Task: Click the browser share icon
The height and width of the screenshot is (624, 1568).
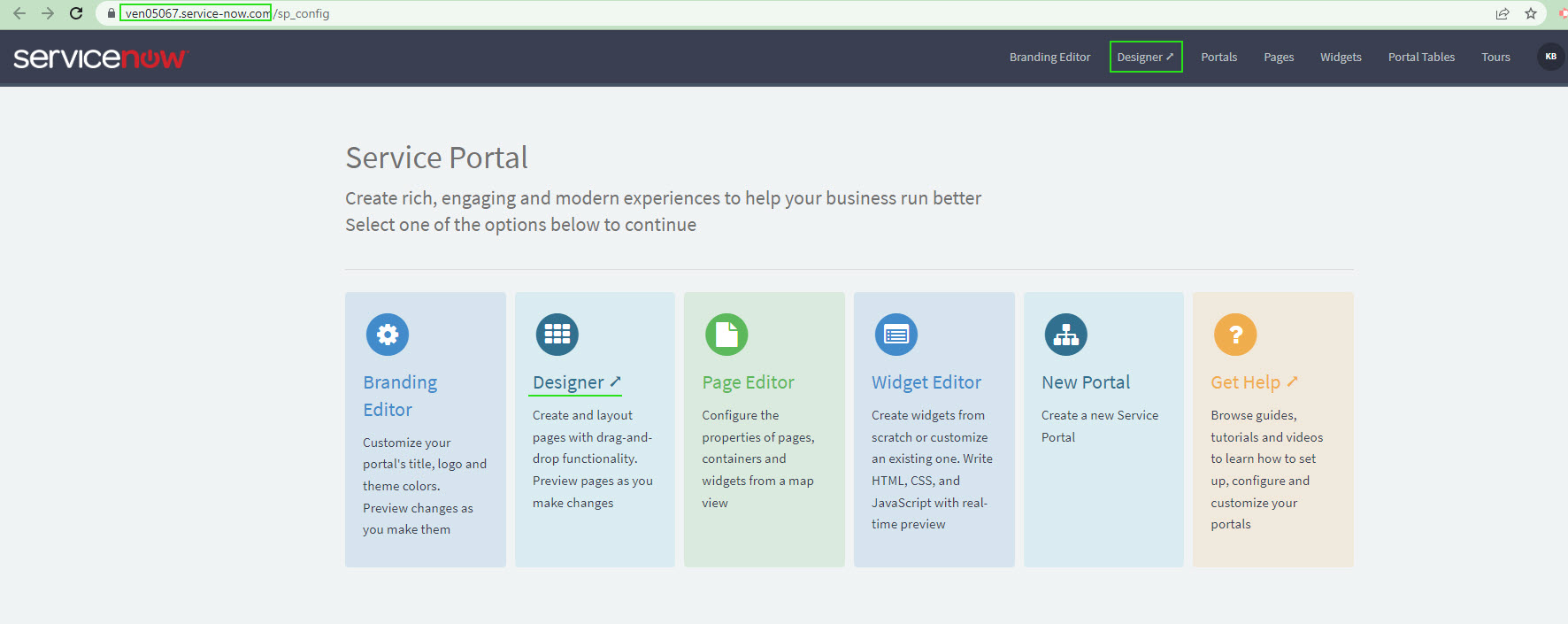Action: [x=1503, y=13]
